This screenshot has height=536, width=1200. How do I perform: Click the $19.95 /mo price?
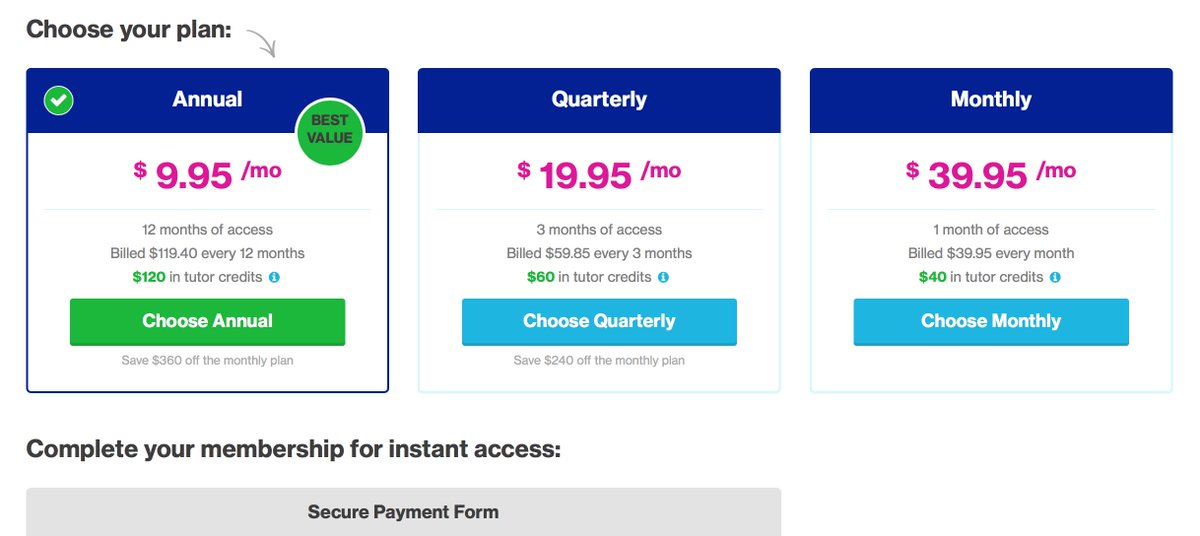599,174
